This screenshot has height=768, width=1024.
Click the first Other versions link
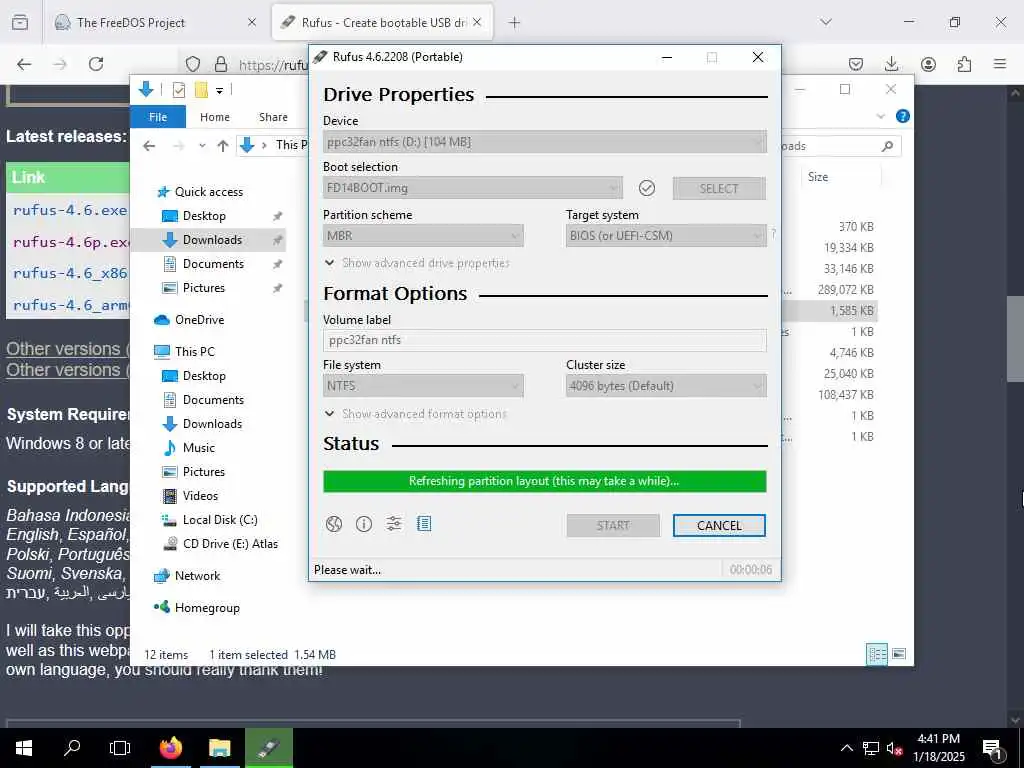pyautogui.click(x=68, y=349)
